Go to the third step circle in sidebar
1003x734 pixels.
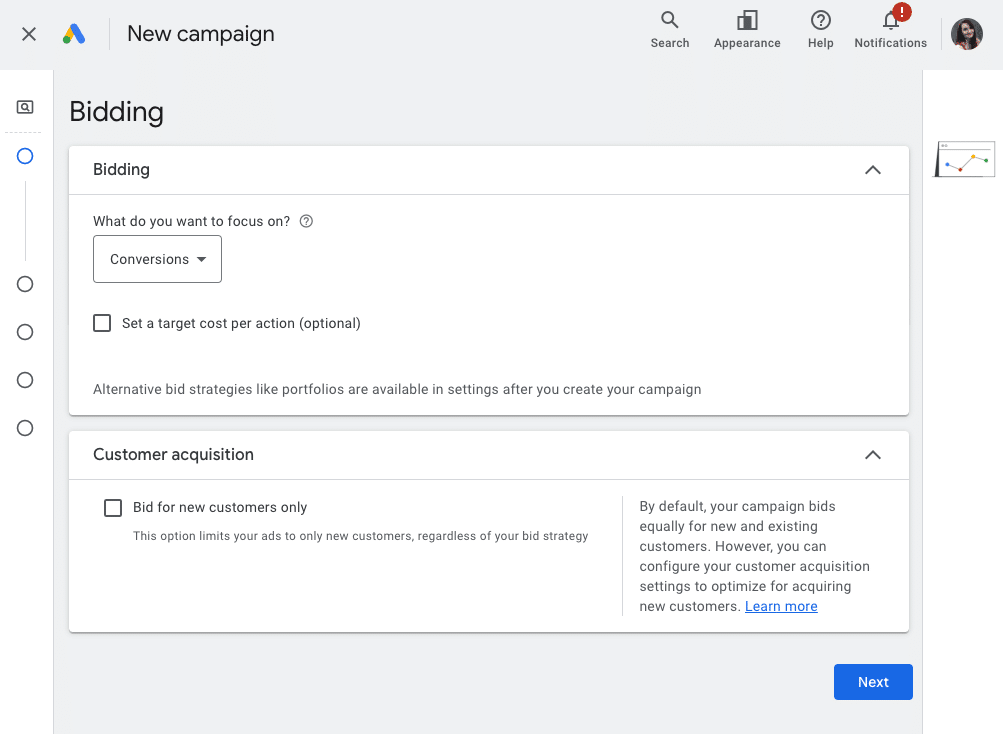(x=25, y=332)
